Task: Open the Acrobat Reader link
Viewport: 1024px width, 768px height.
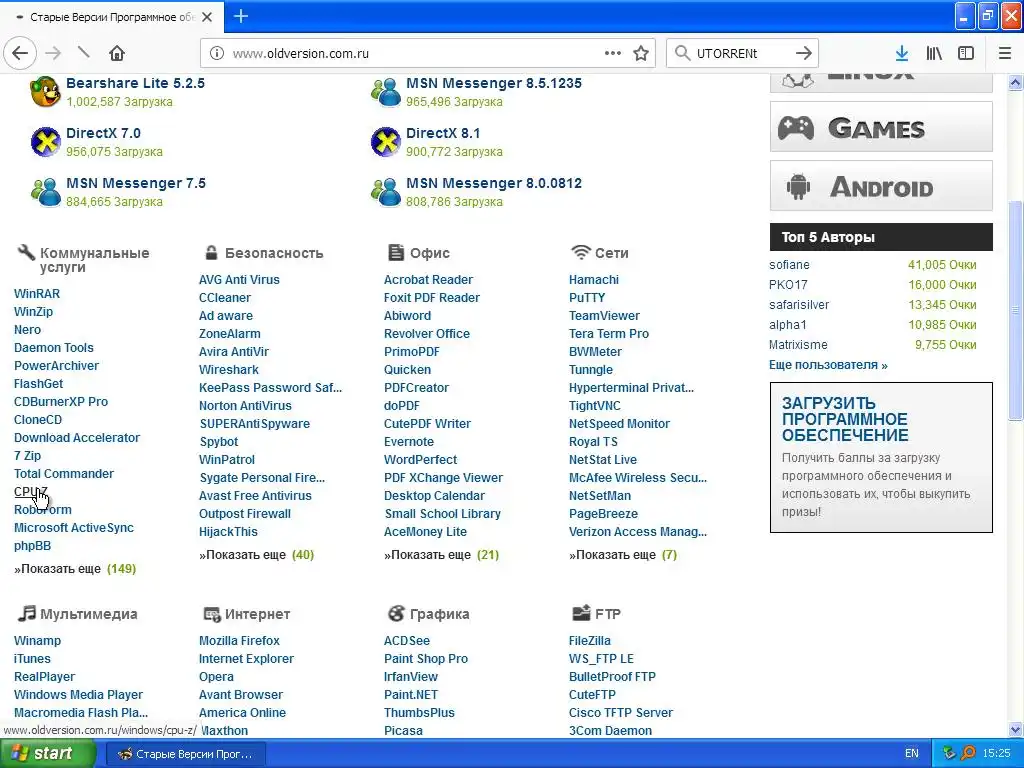Action: (428, 280)
